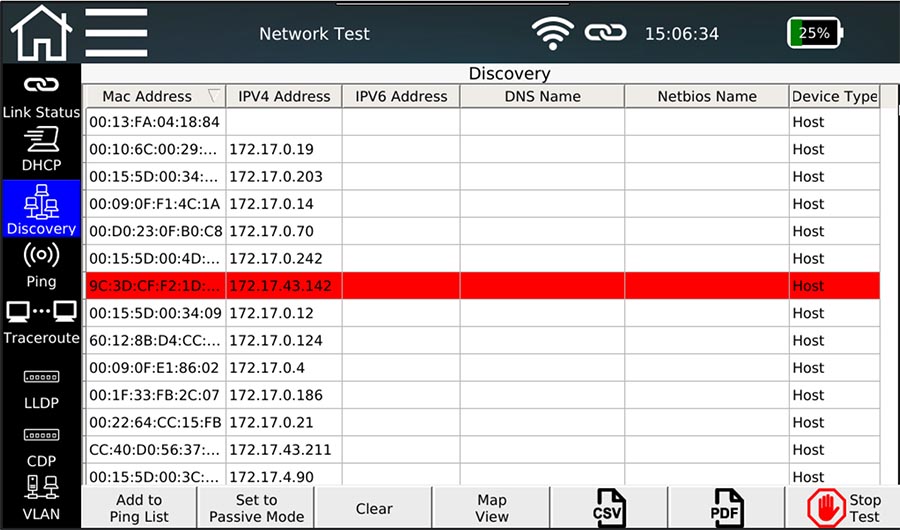Switch to Map View
The height and width of the screenshot is (530, 900).
491,508
